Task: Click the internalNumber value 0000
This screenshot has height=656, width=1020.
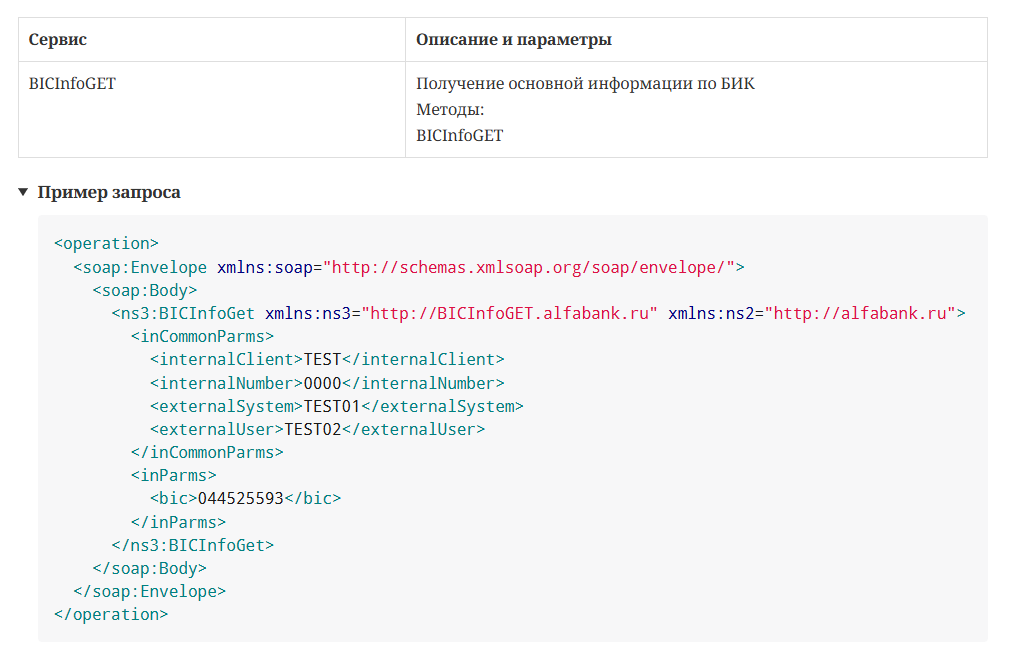Action: (x=322, y=383)
